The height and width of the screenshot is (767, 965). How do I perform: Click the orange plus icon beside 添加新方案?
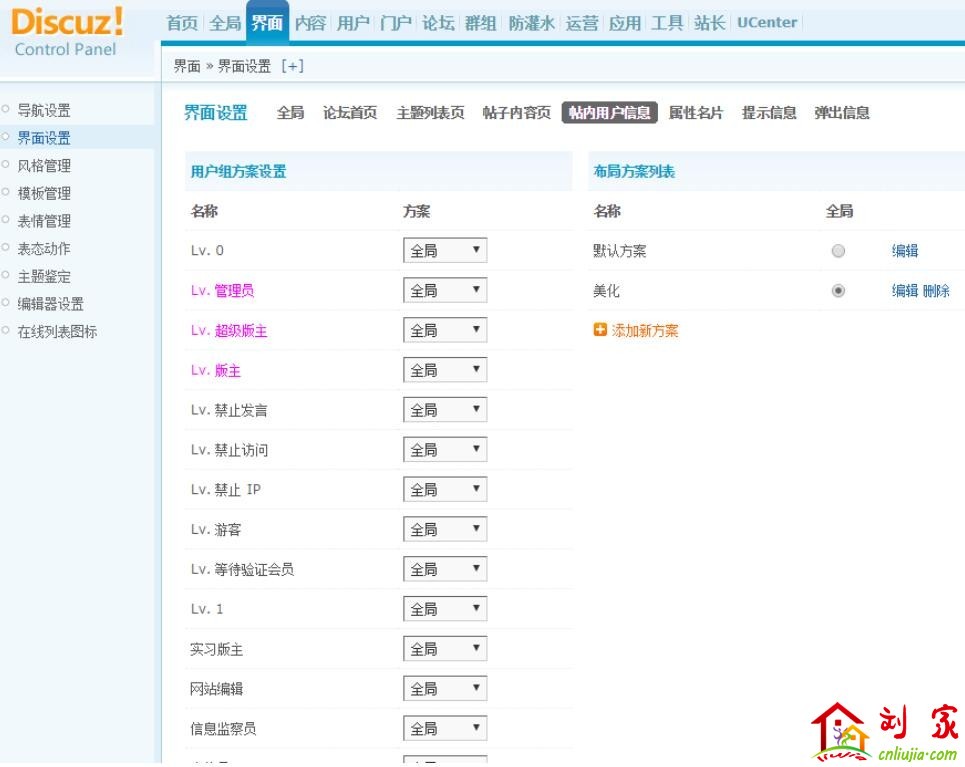(600, 330)
